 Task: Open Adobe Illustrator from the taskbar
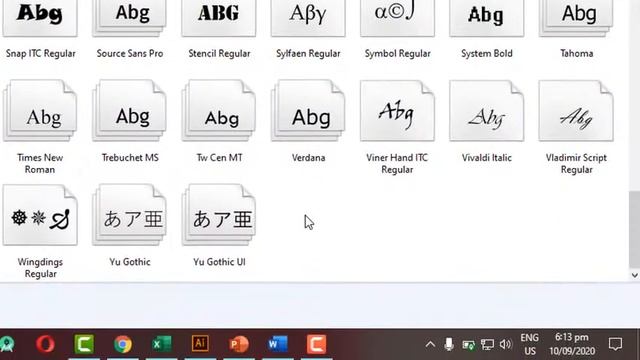click(200, 344)
